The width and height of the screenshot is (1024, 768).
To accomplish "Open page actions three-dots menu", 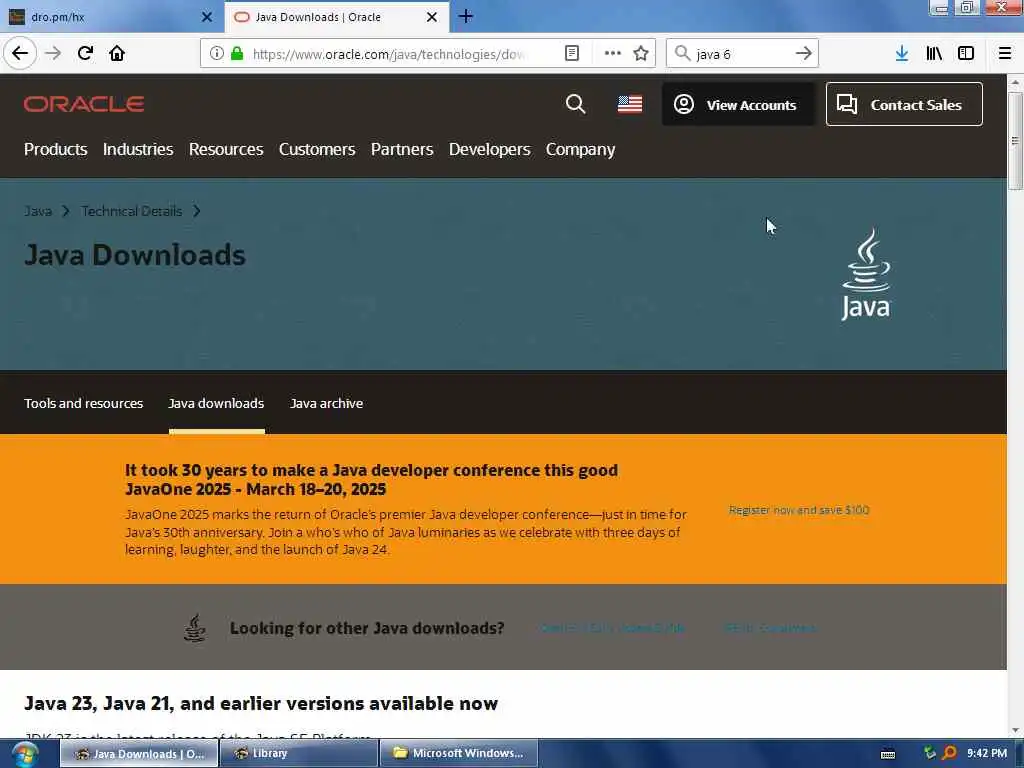I will tap(613, 54).
